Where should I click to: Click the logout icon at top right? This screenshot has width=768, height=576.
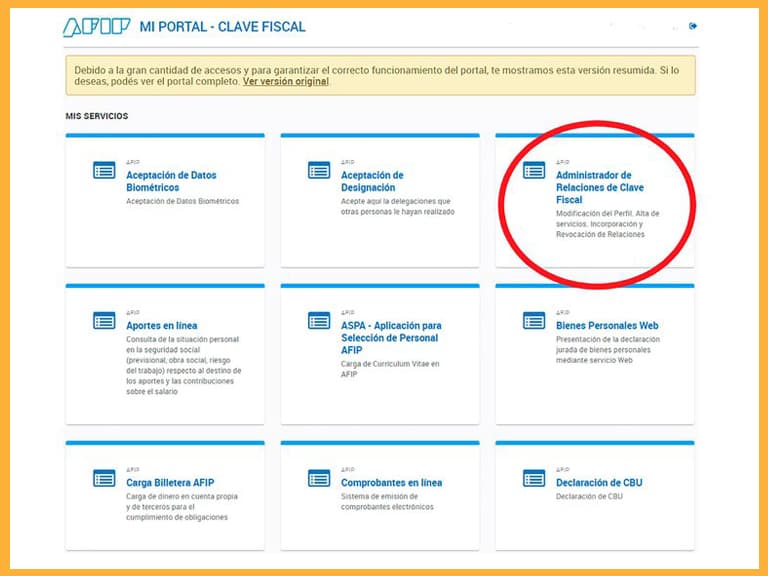(x=693, y=26)
